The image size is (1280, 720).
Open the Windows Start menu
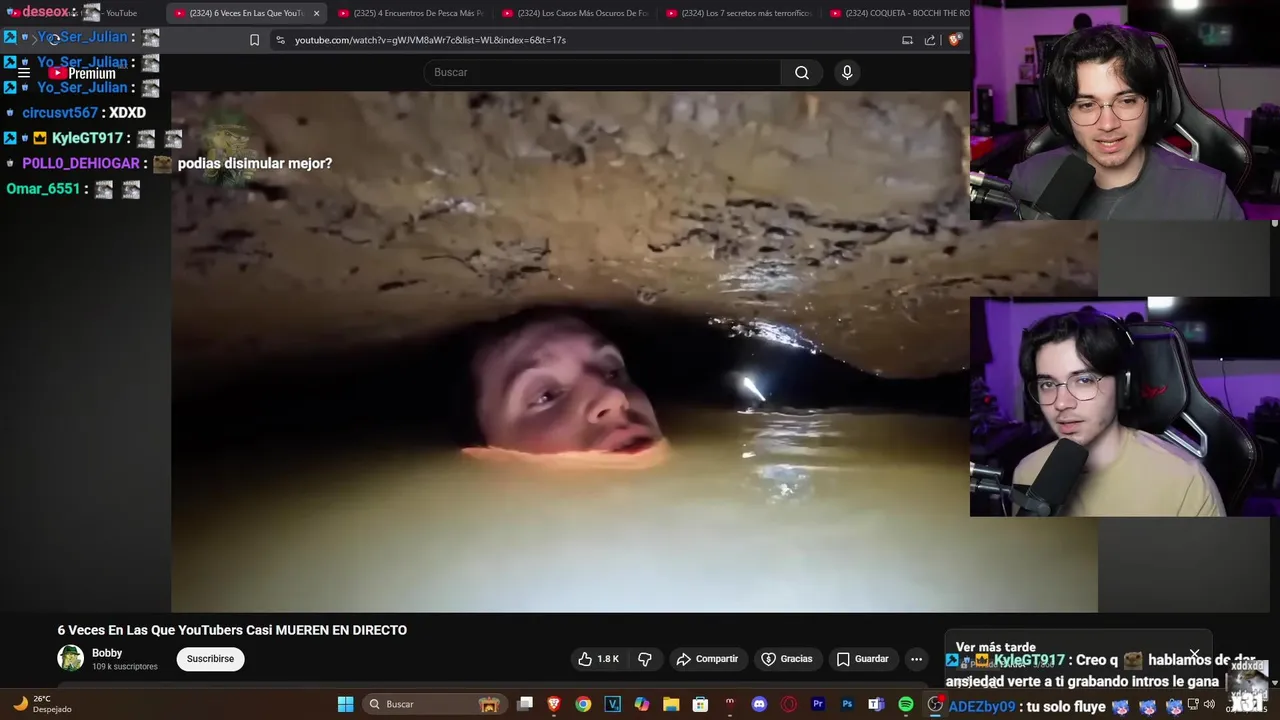click(x=345, y=704)
